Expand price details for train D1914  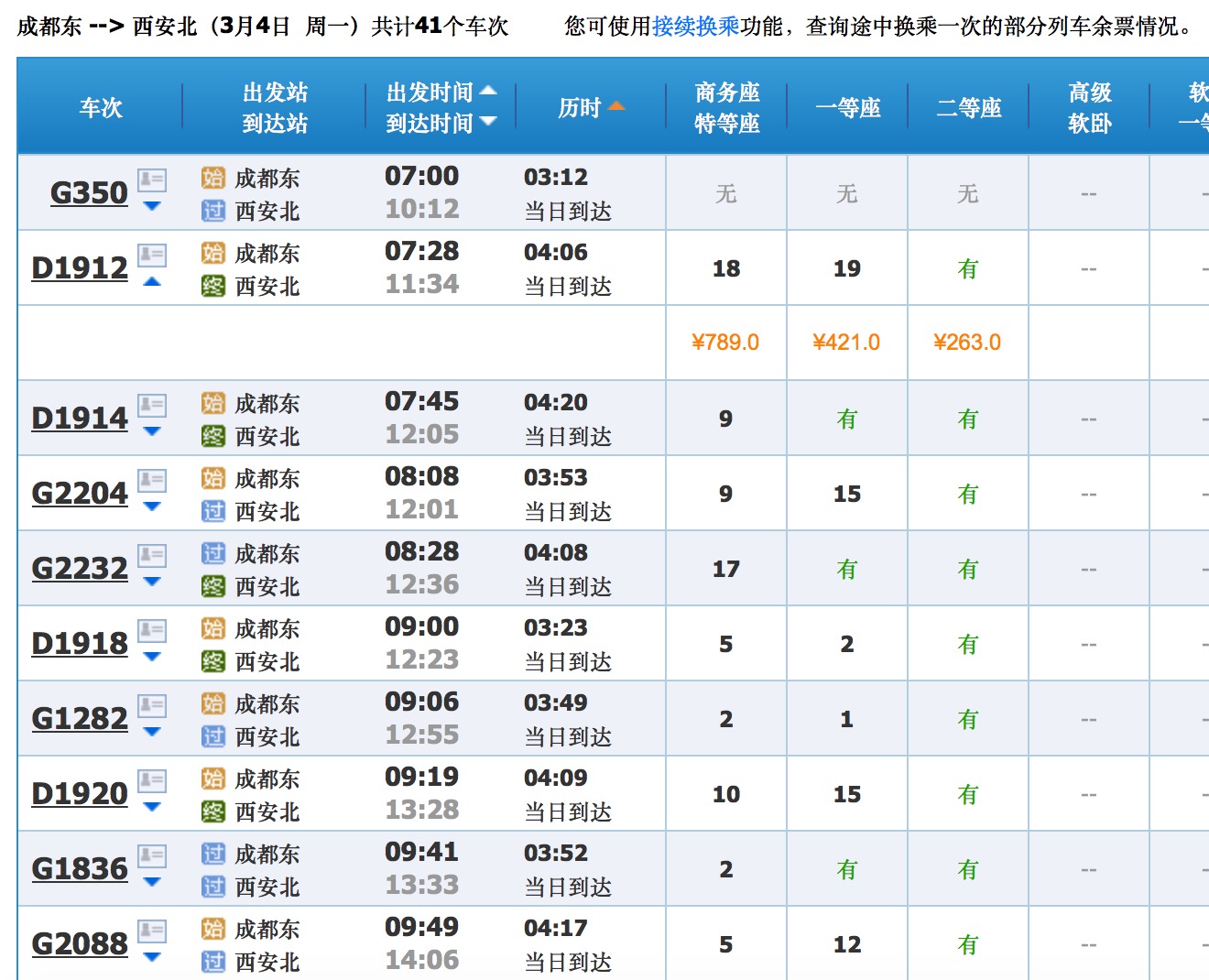tap(152, 431)
